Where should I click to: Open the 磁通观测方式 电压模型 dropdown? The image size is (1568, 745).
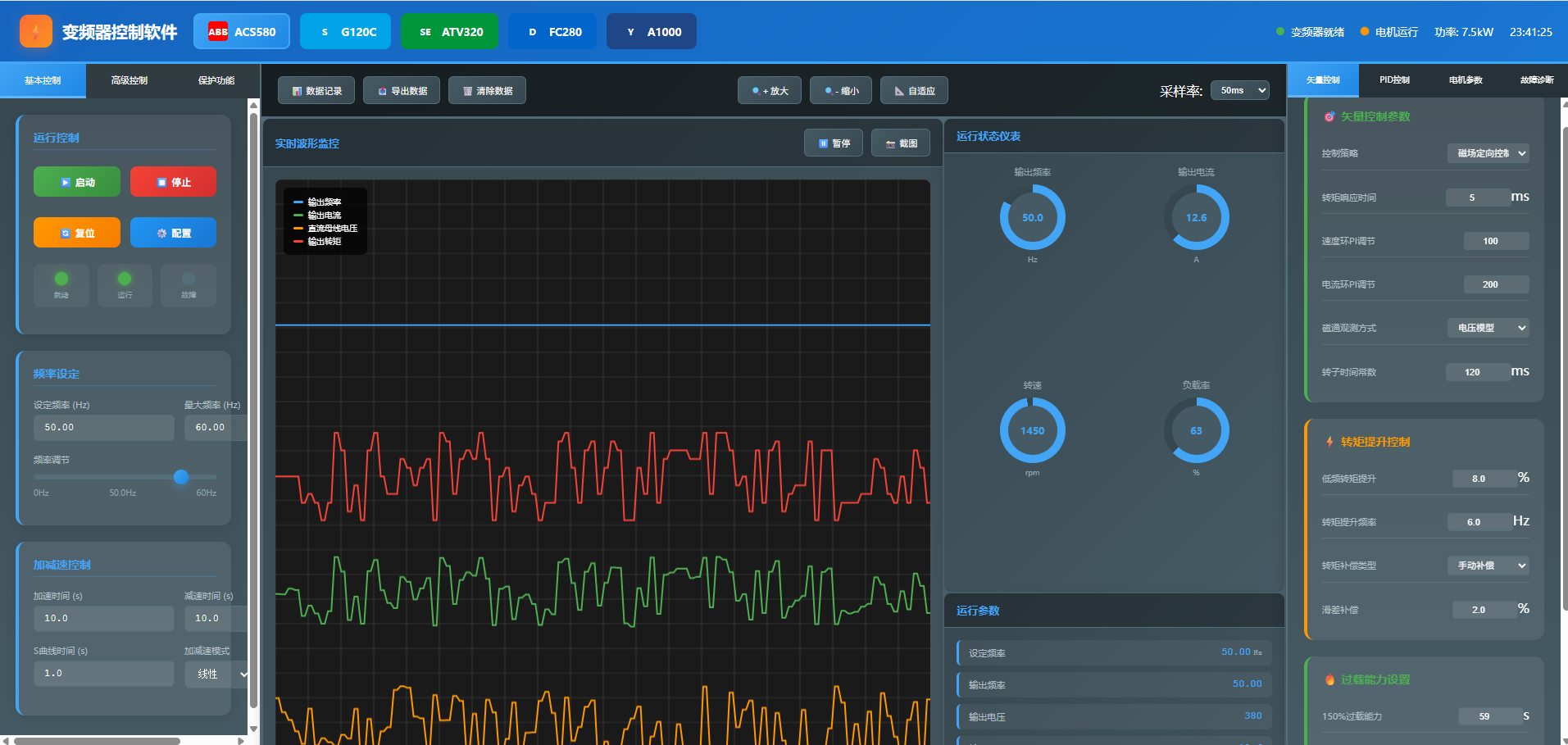point(1488,328)
